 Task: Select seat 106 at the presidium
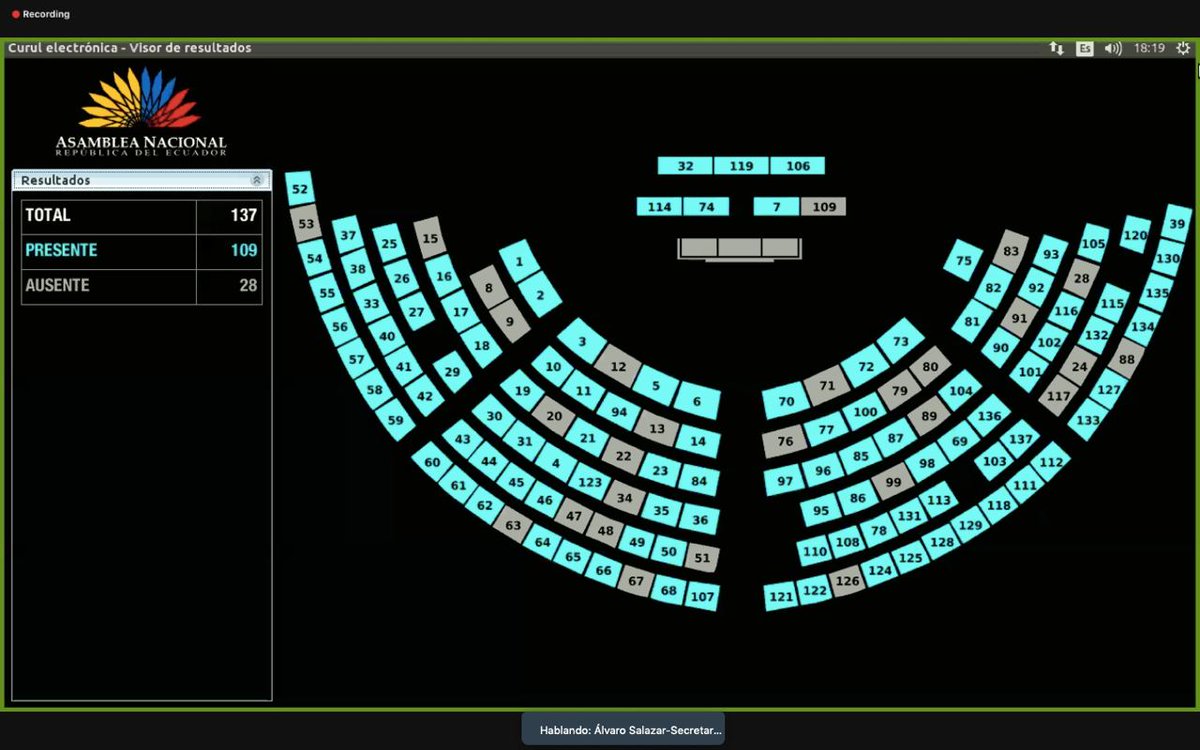coord(797,166)
